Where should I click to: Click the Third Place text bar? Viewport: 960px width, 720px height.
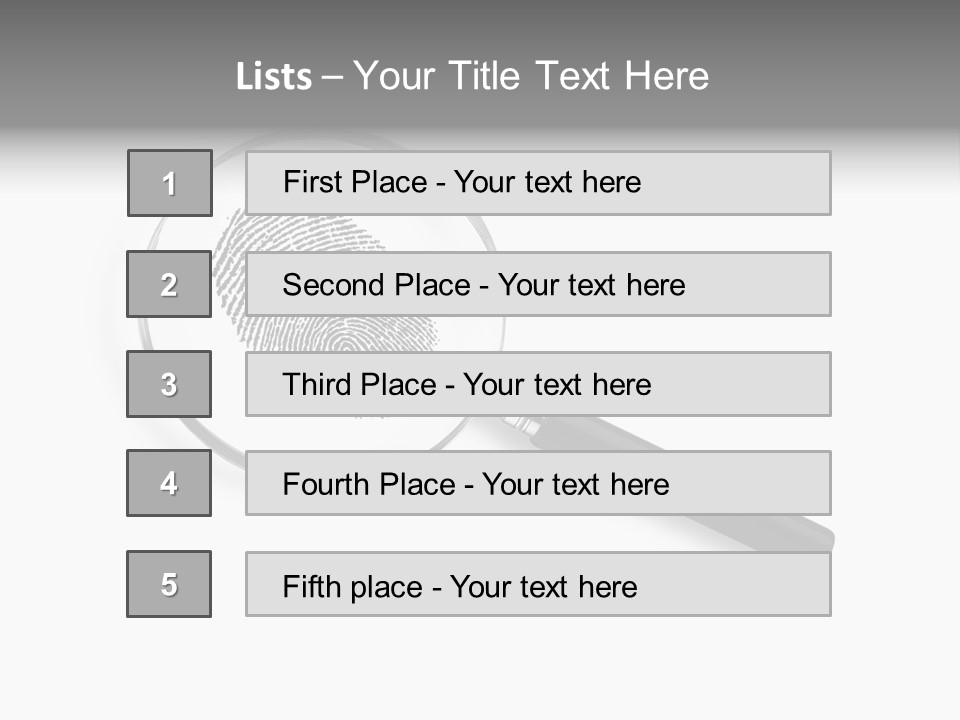[x=538, y=384]
